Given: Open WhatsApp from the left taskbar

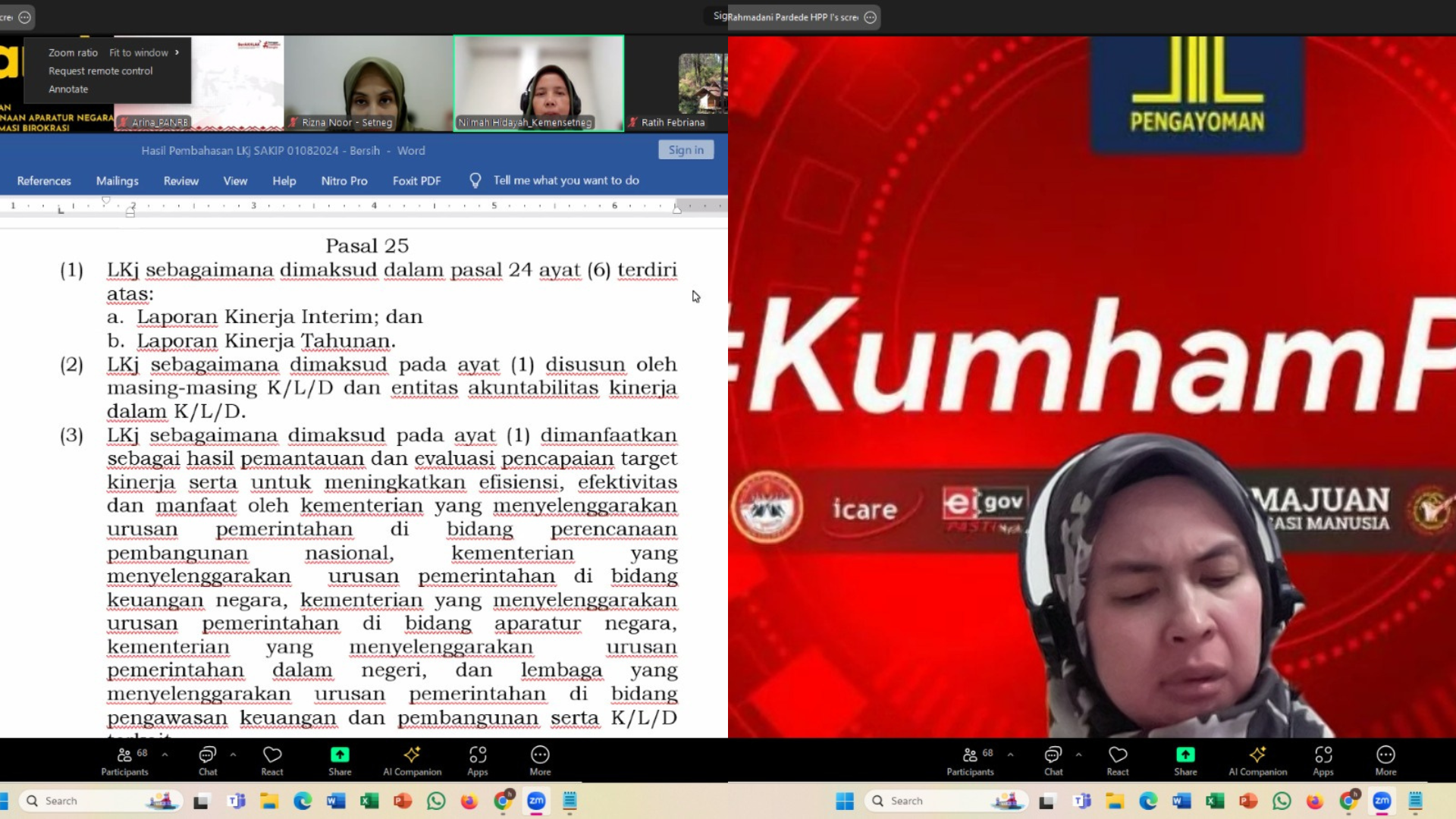Looking at the screenshot, I should click(x=436, y=801).
